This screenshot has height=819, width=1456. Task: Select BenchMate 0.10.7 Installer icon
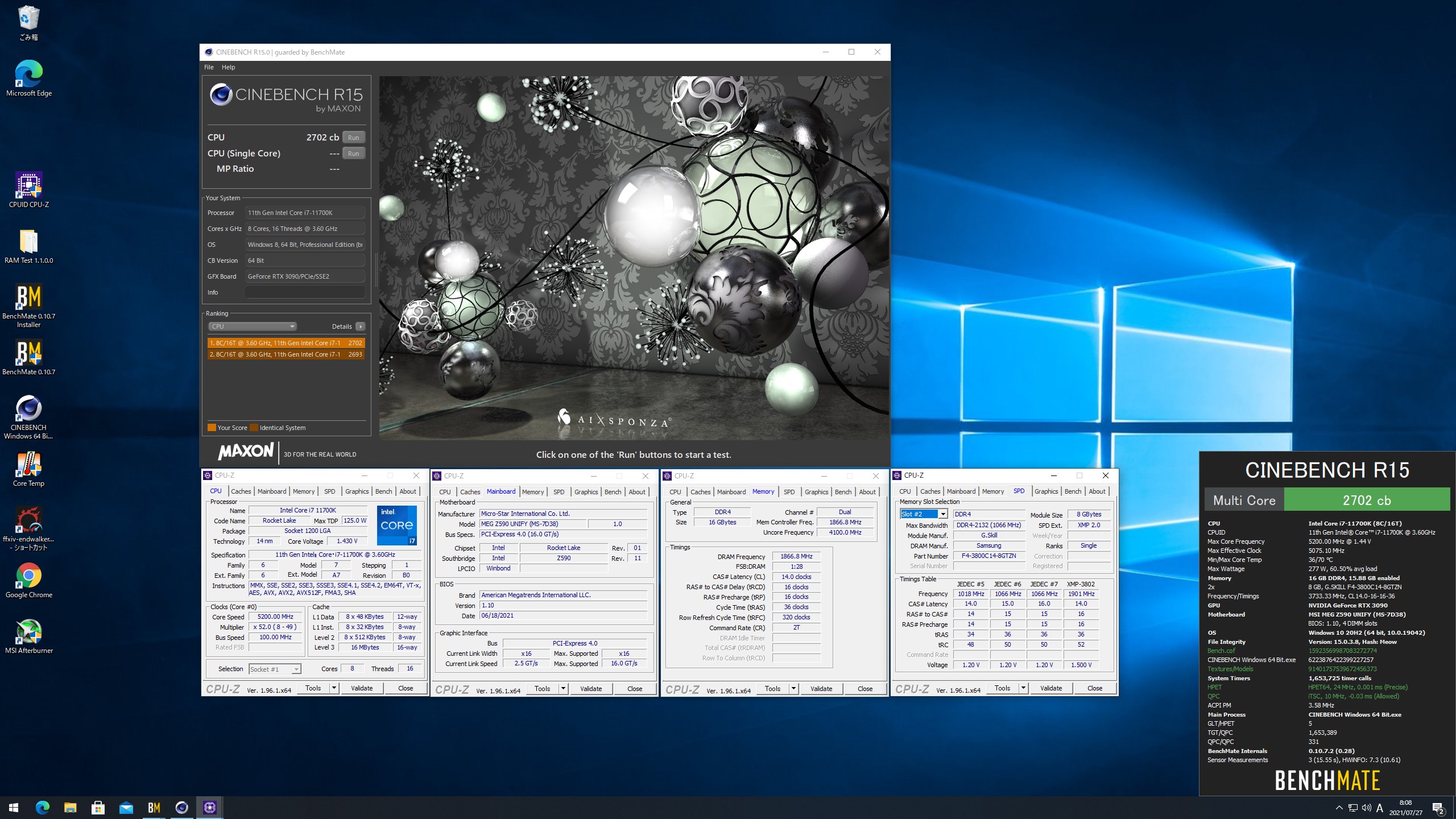point(28,305)
